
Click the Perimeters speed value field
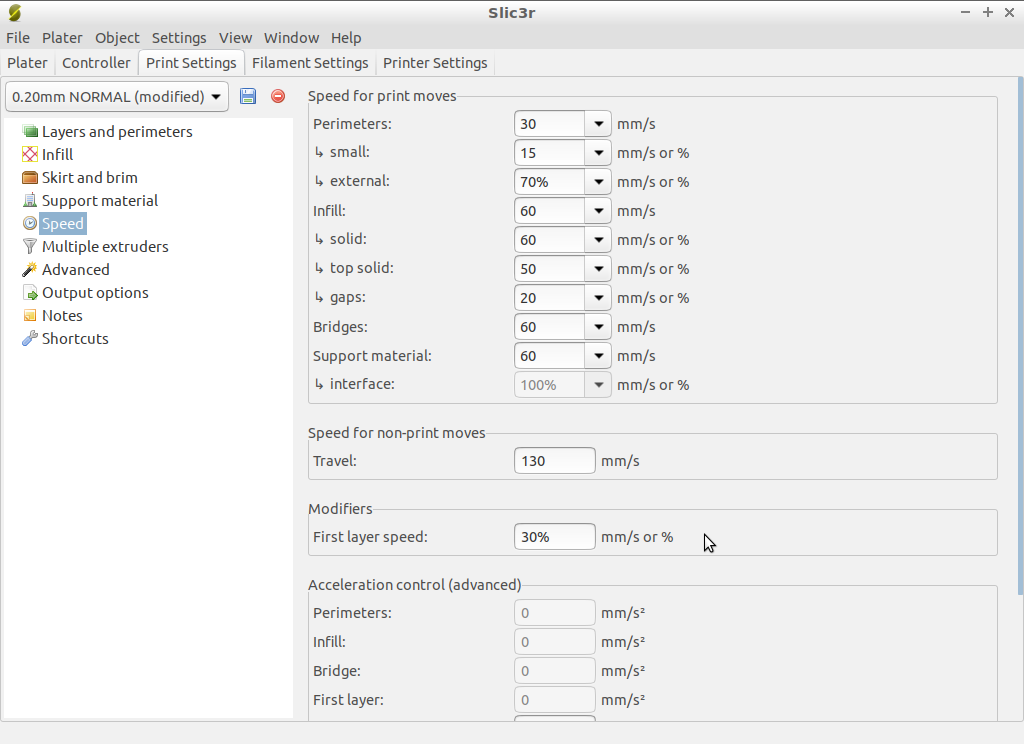pyautogui.click(x=549, y=124)
